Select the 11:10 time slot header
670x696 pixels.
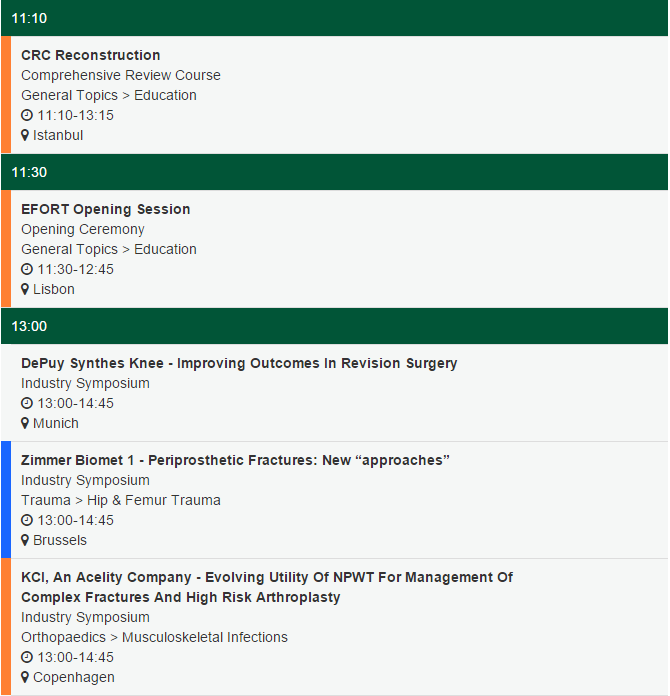(335, 18)
